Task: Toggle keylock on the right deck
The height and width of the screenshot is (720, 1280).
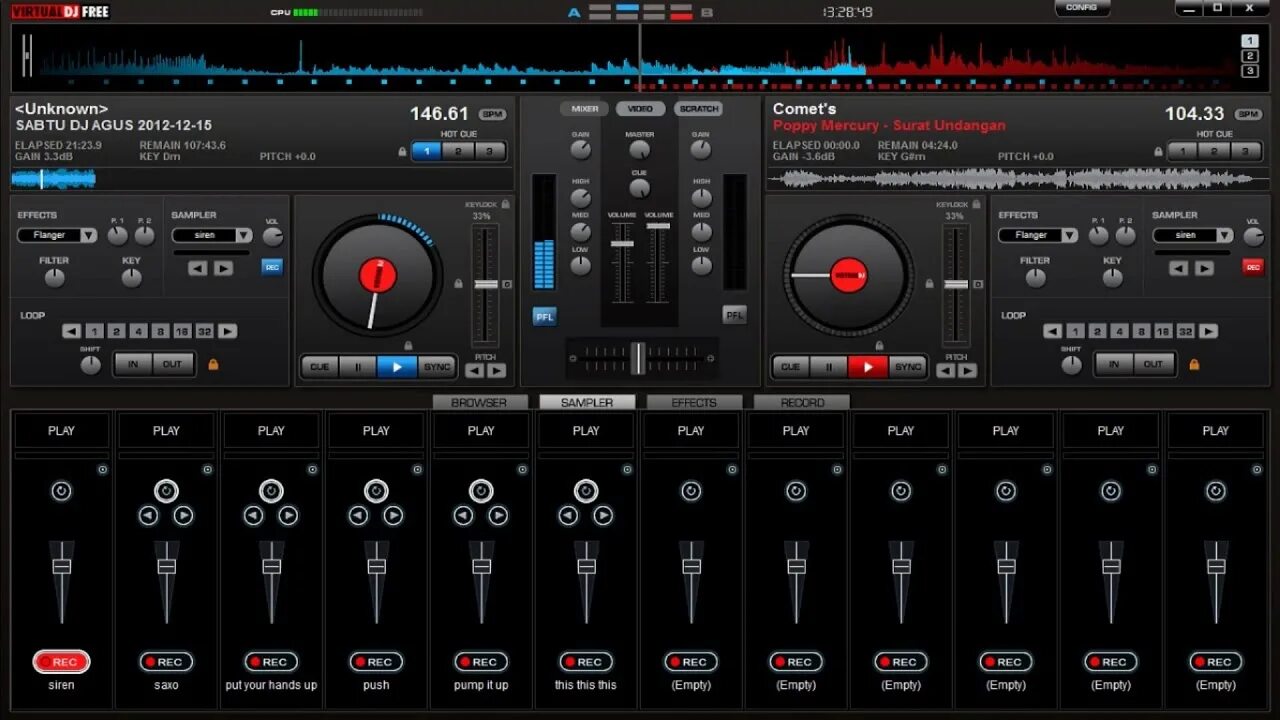Action: (x=977, y=204)
